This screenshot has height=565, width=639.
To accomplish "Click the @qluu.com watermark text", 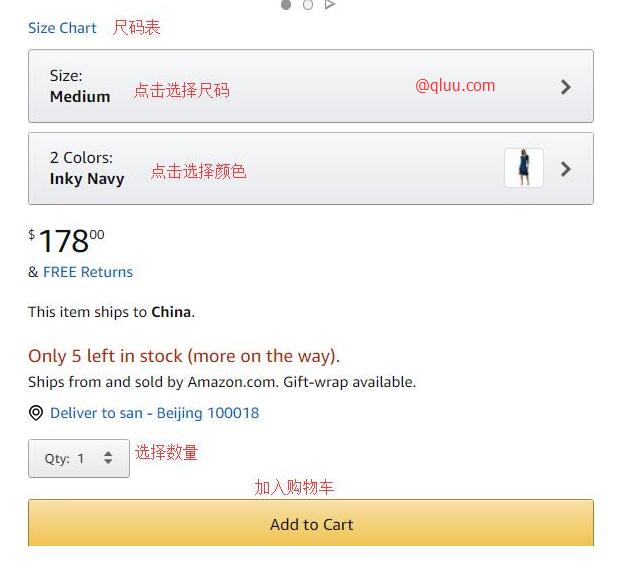I will click(x=455, y=85).
